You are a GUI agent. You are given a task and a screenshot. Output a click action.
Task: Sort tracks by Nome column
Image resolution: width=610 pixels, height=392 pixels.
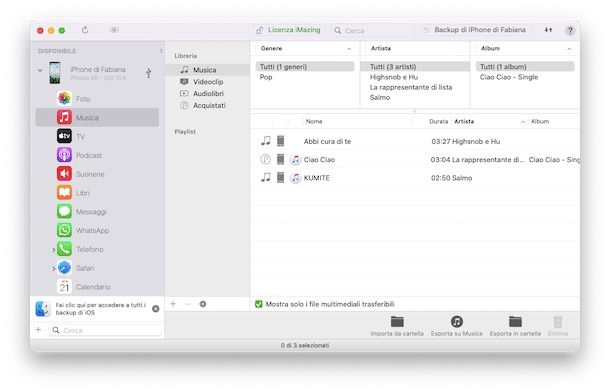[357, 121]
